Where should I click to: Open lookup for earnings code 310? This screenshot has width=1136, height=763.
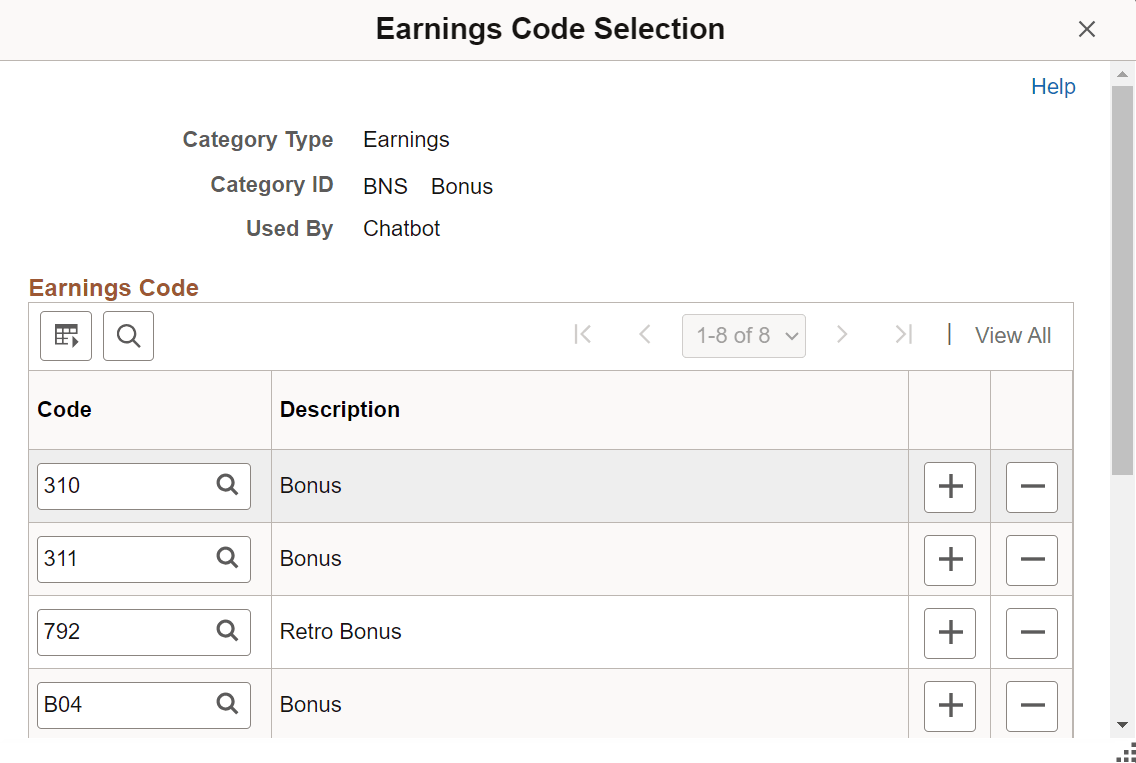[x=227, y=486]
